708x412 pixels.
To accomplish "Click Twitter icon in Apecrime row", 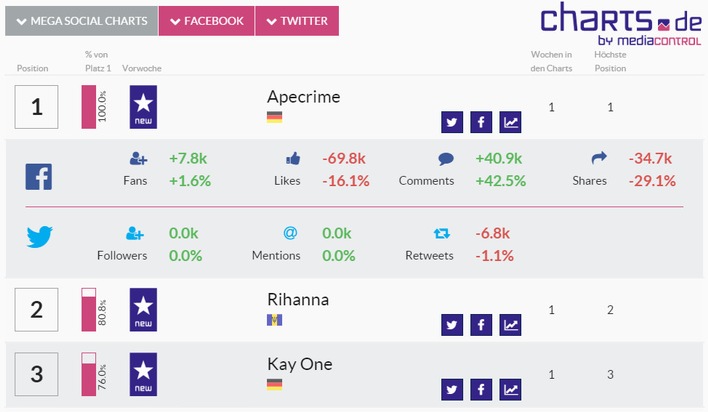I will pos(452,123).
